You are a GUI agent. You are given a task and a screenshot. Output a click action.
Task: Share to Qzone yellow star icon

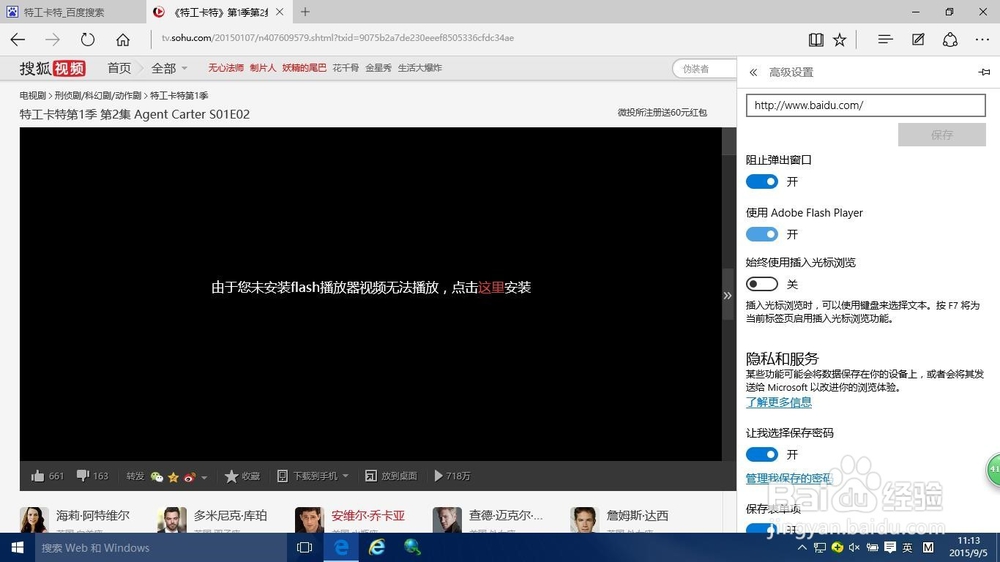pos(173,477)
